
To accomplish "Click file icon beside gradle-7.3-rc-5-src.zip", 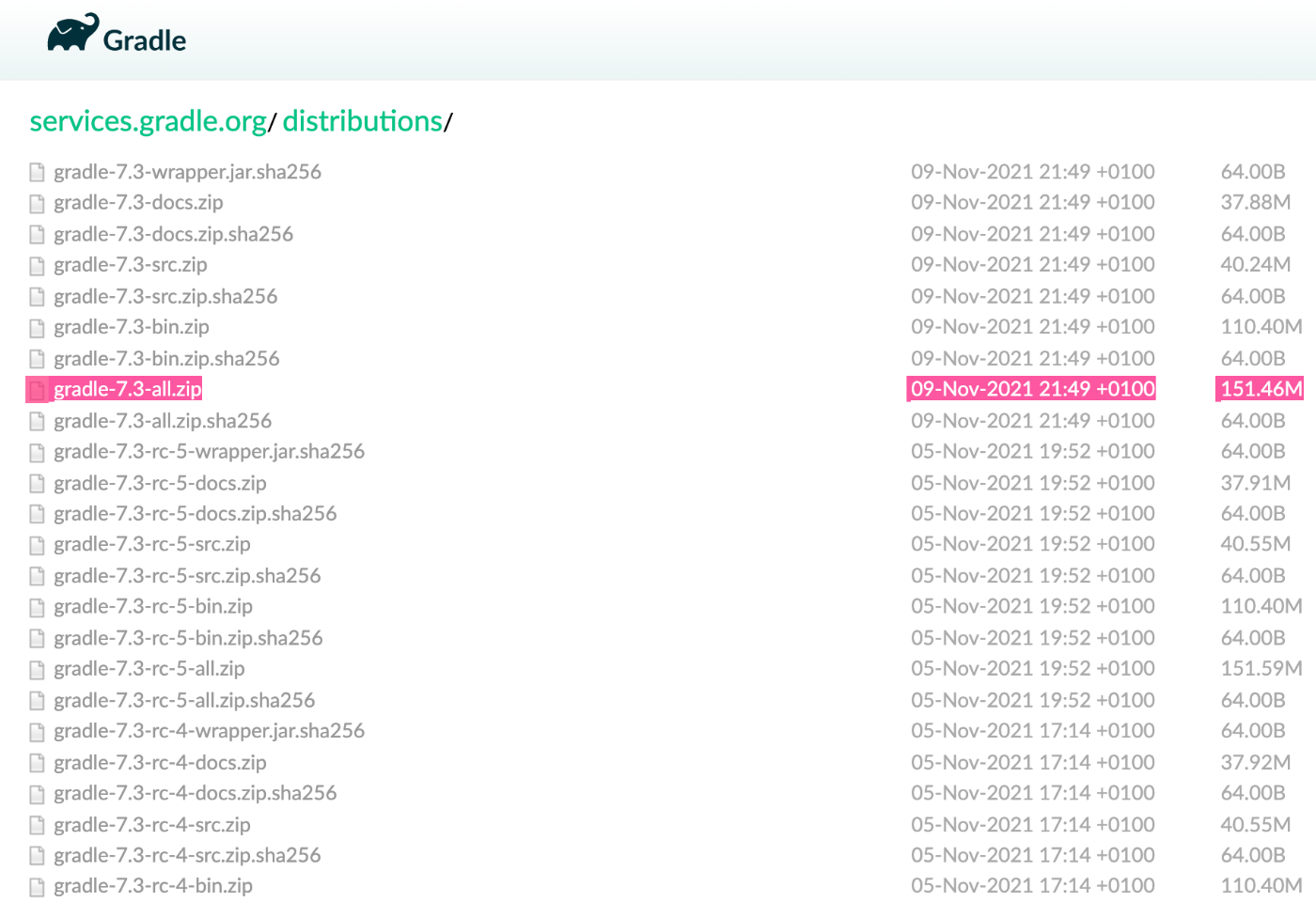I will point(37,545).
